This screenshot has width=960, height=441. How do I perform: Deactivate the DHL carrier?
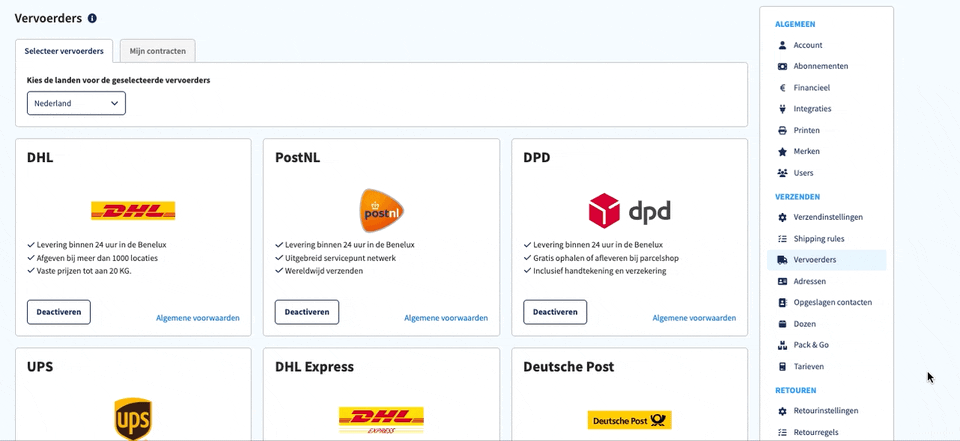(x=59, y=312)
